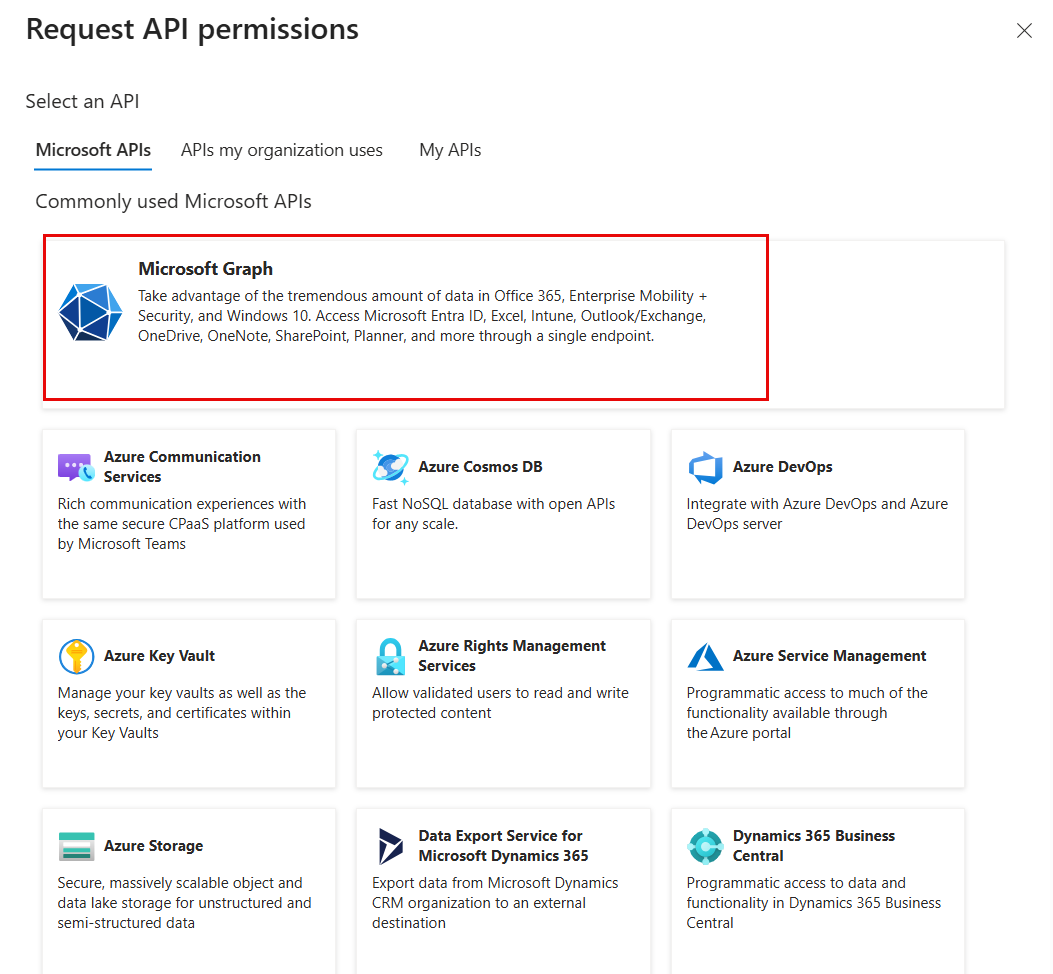This screenshot has height=974, width=1053.
Task: Select the Azure Communication Services chat icon
Action: (x=76, y=467)
